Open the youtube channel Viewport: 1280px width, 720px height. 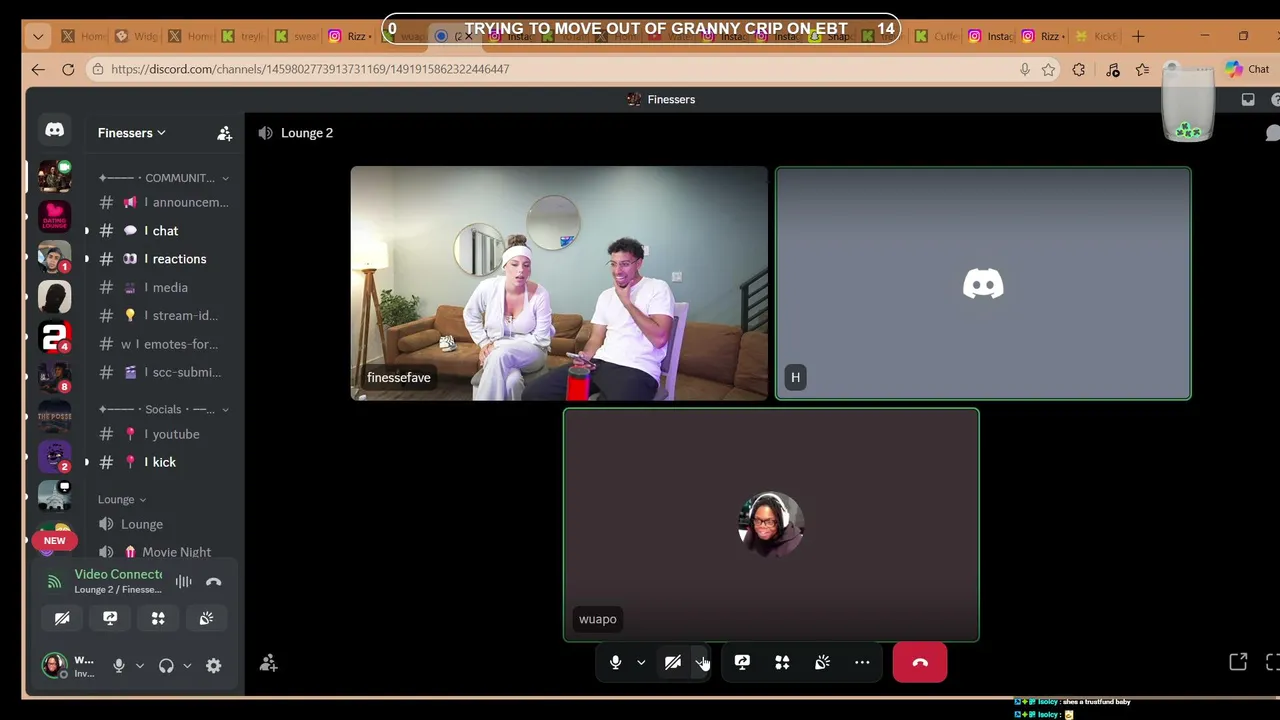[164, 434]
